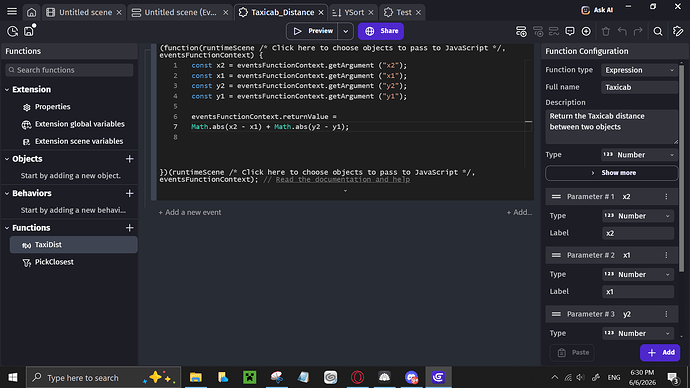Screen dimensions: 690x388
Task: Collapse the Functions section
Action: click(7, 228)
